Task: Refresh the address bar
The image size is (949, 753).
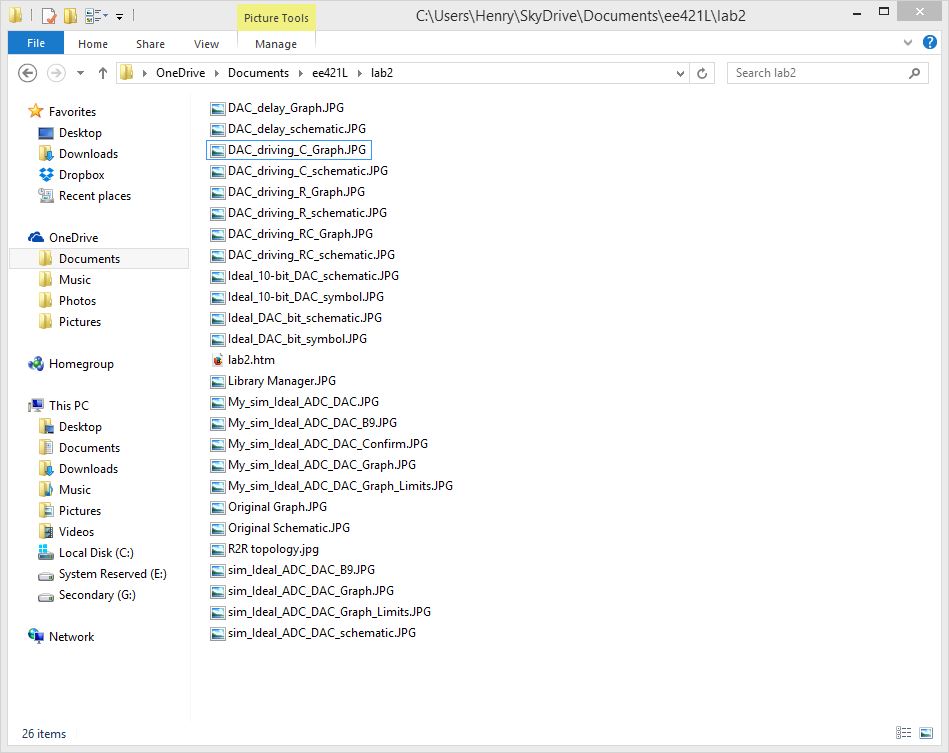Action: click(705, 72)
